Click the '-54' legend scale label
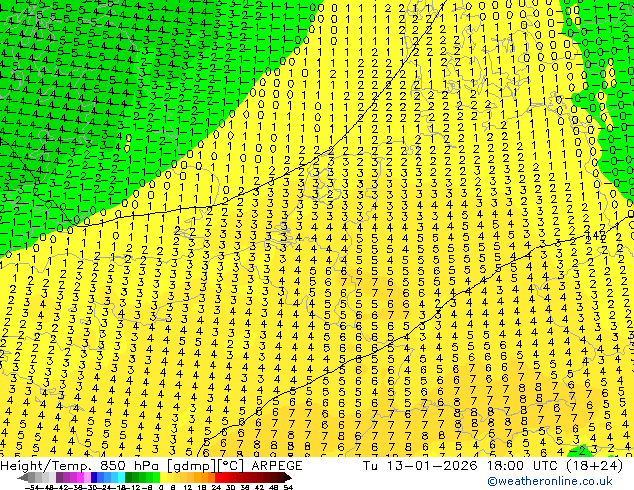 tap(32, 487)
